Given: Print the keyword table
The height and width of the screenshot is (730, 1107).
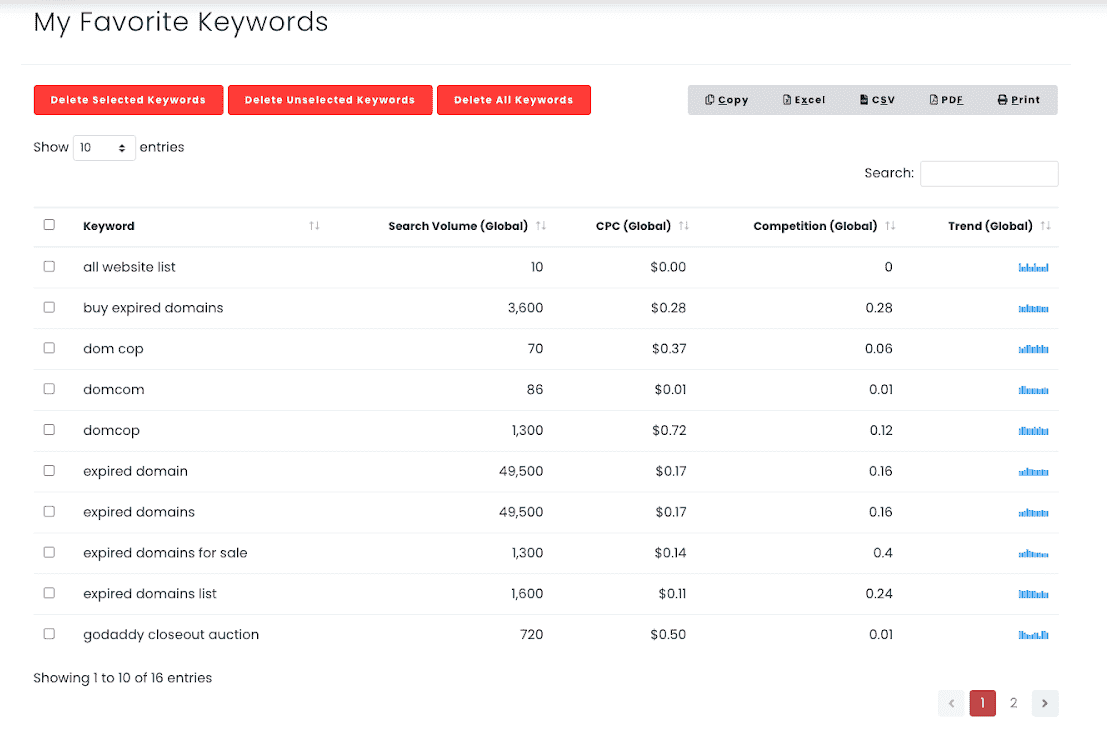Looking at the screenshot, I should click(1018, 100).
